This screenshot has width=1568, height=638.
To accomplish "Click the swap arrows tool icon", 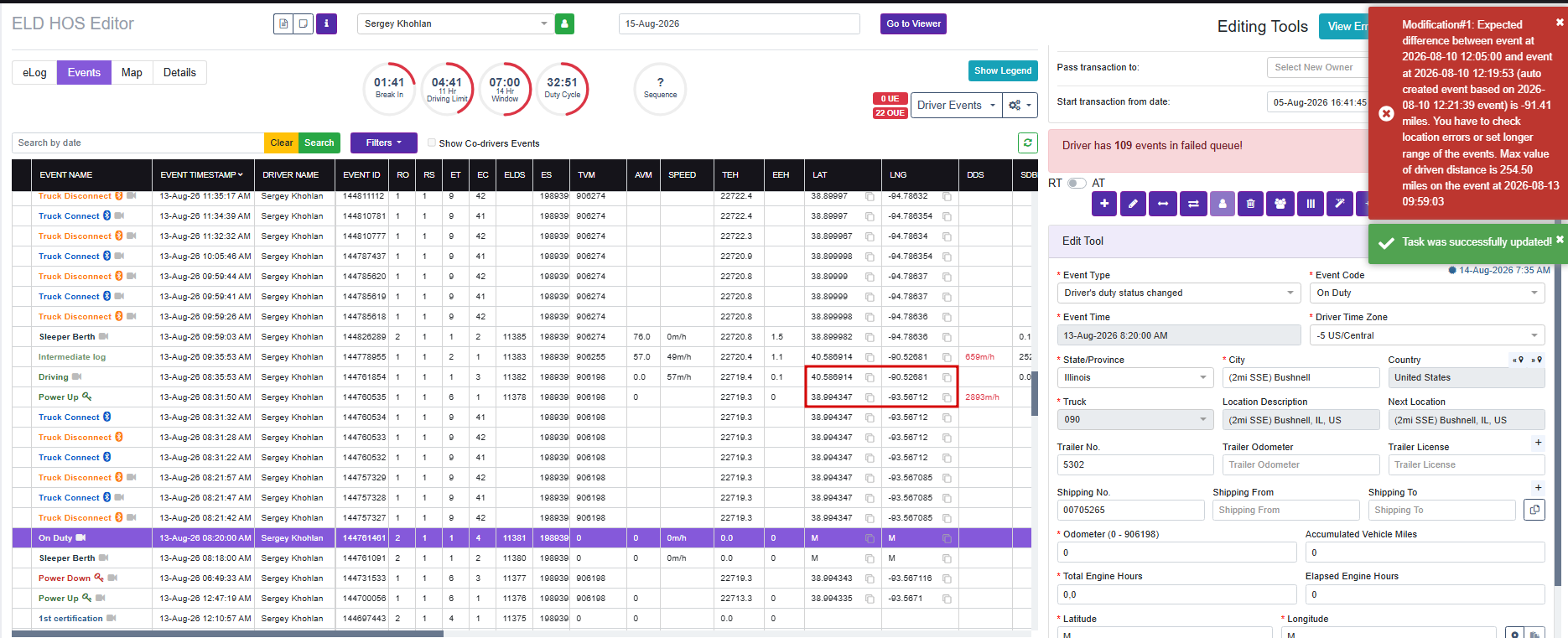I will pyautogui.click(x=1193, y=203).
